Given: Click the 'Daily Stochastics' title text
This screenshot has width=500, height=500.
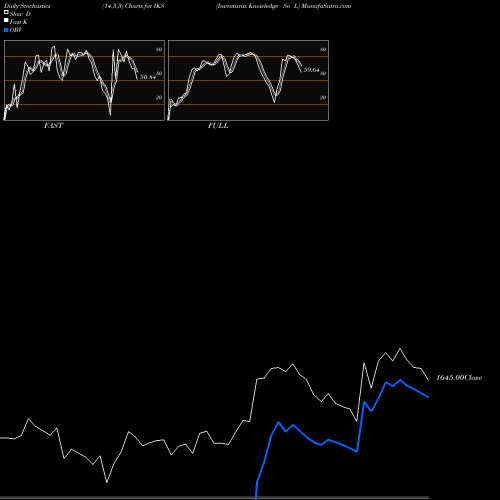Looking at the screenshot, I should click(27, 6).
